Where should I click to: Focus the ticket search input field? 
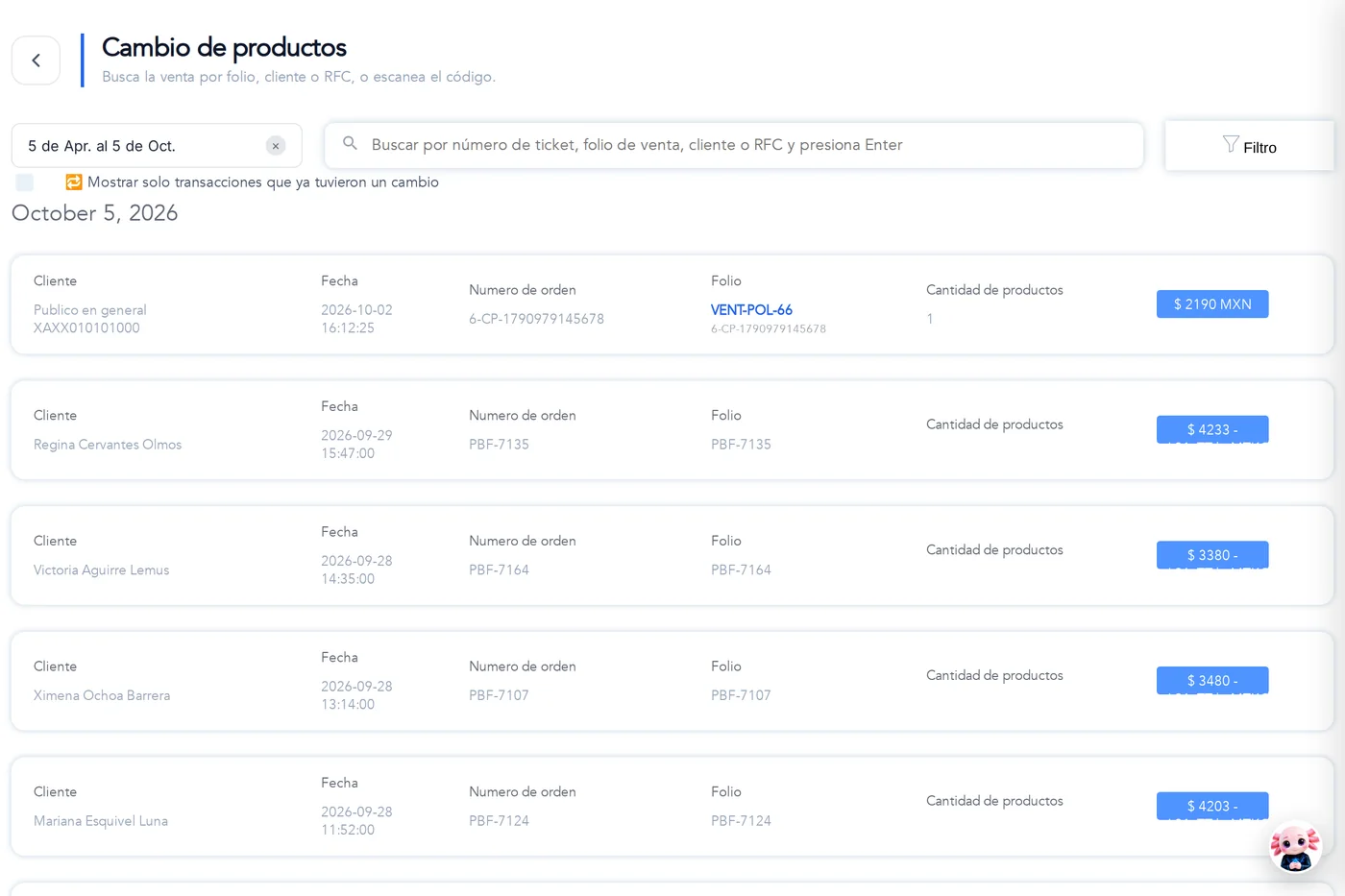point(734,145)
